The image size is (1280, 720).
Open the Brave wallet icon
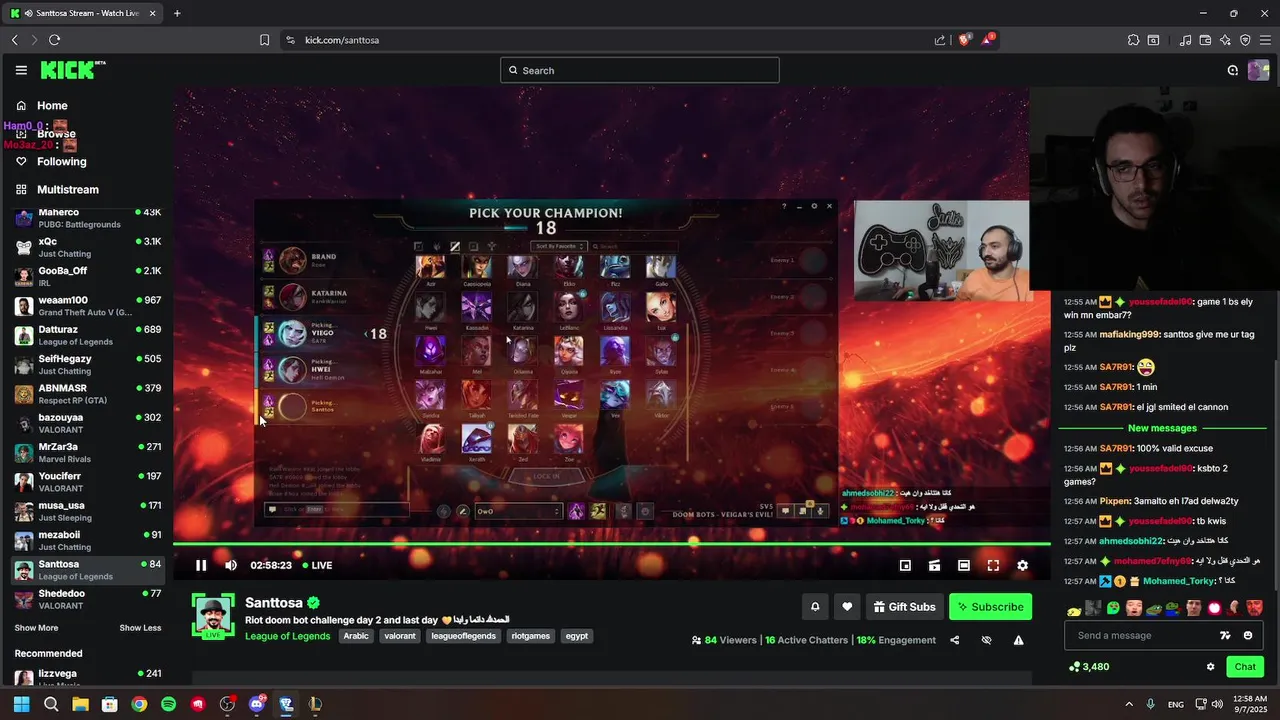point(1205,40)
